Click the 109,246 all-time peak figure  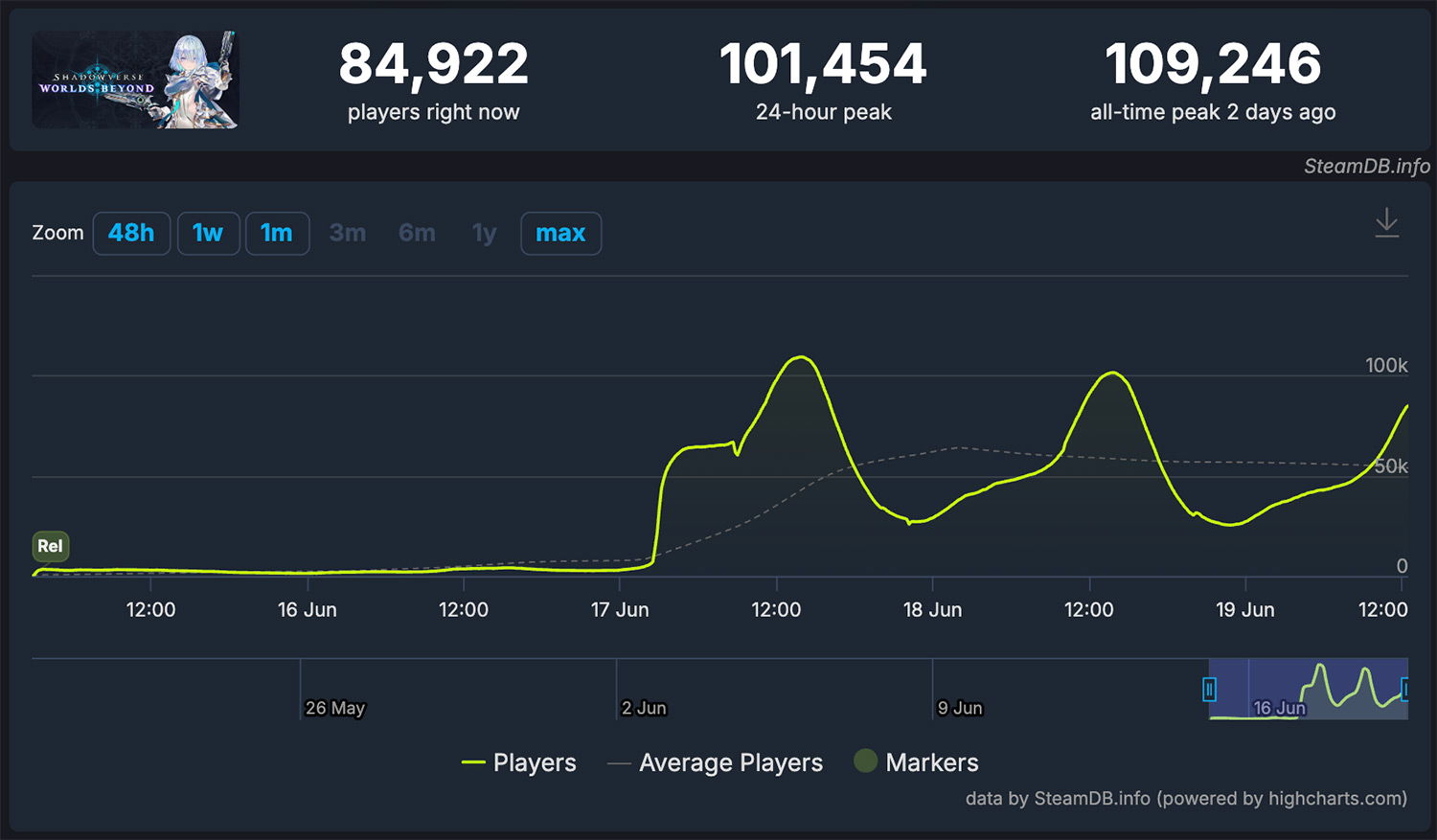tap(1213, 64)
